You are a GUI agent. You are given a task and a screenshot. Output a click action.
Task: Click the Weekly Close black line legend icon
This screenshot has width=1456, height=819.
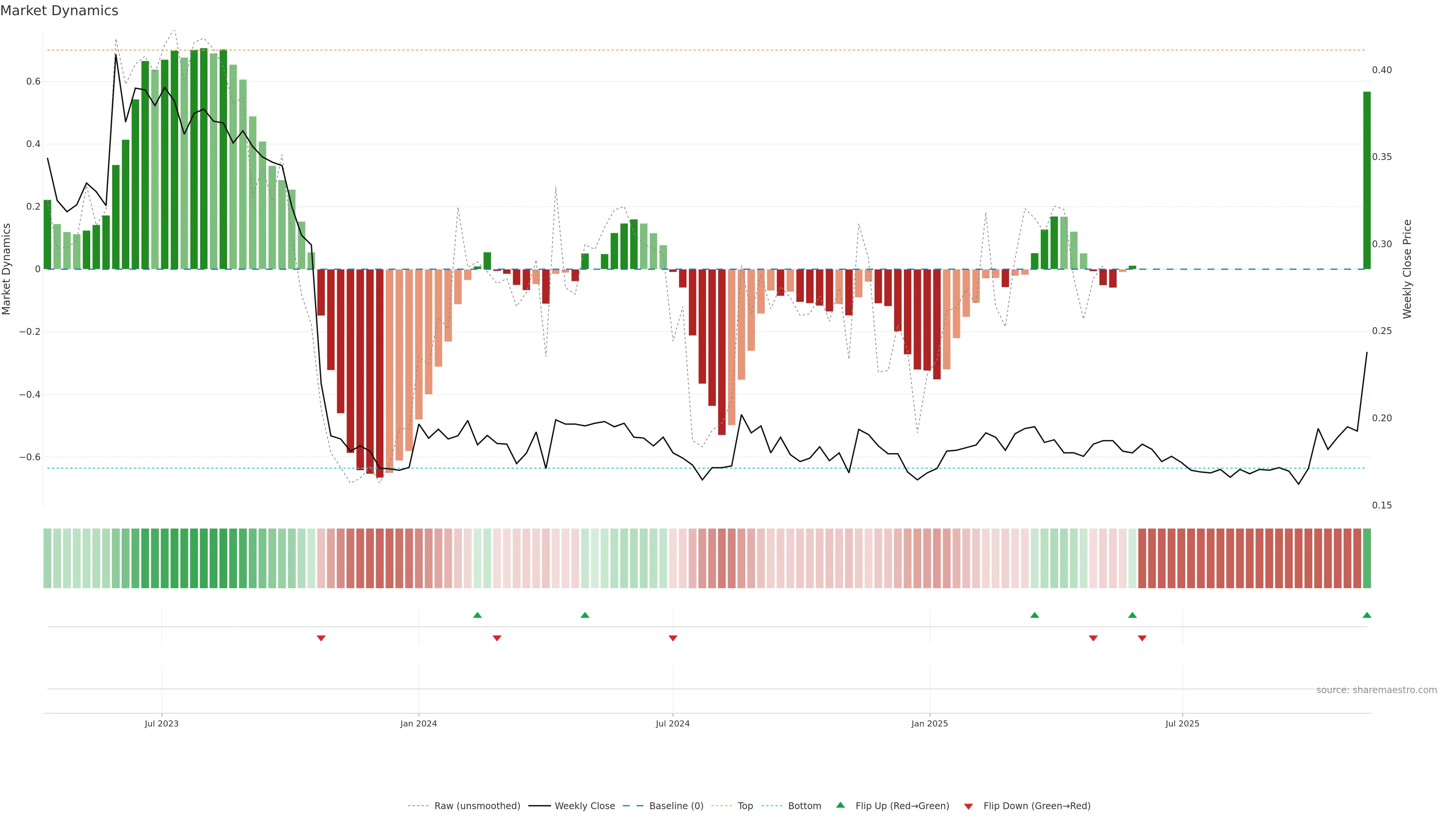[539, 806]
